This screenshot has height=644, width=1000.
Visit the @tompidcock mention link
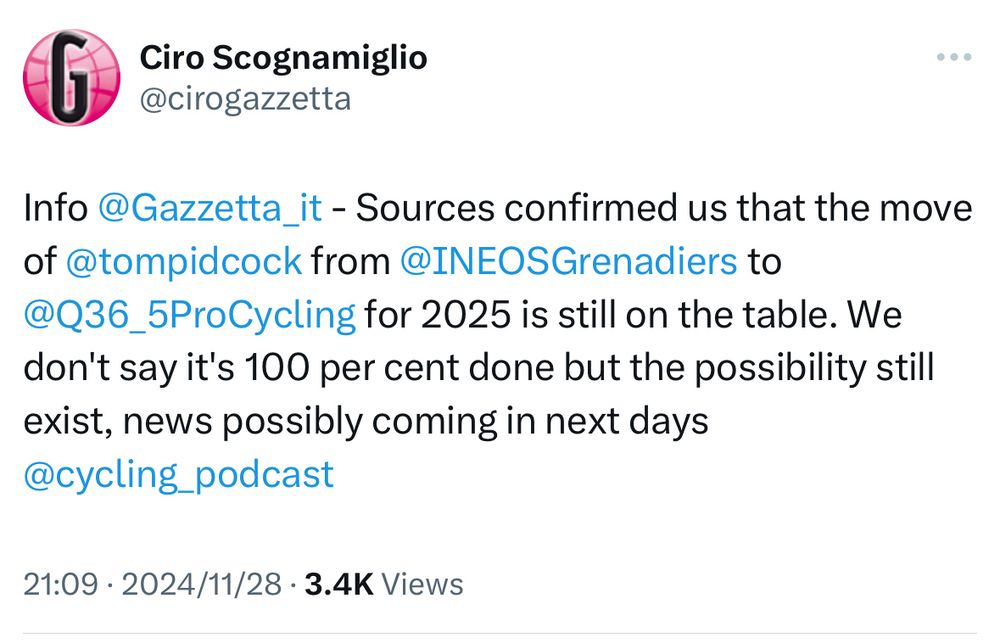[183, 262]
